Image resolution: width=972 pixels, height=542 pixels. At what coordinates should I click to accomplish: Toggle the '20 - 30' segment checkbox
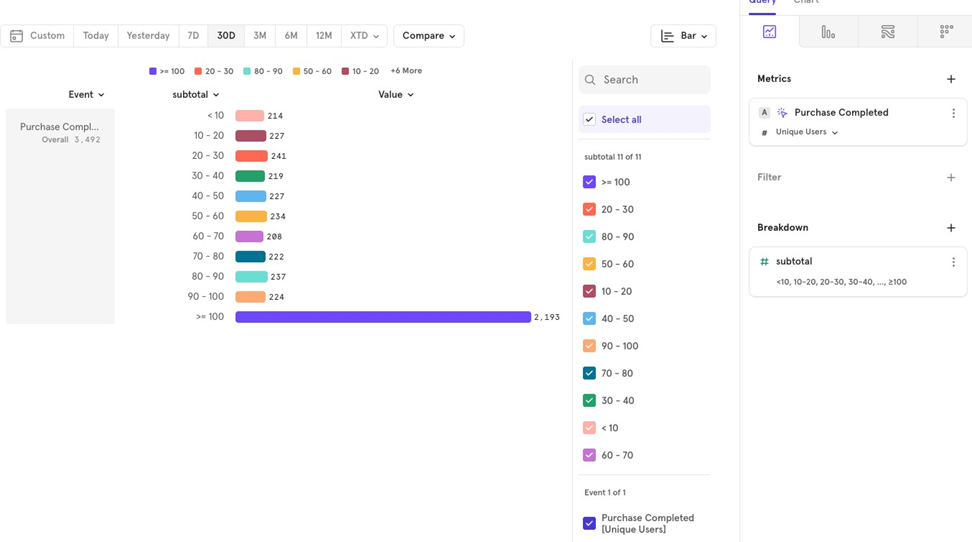[589, 210]
